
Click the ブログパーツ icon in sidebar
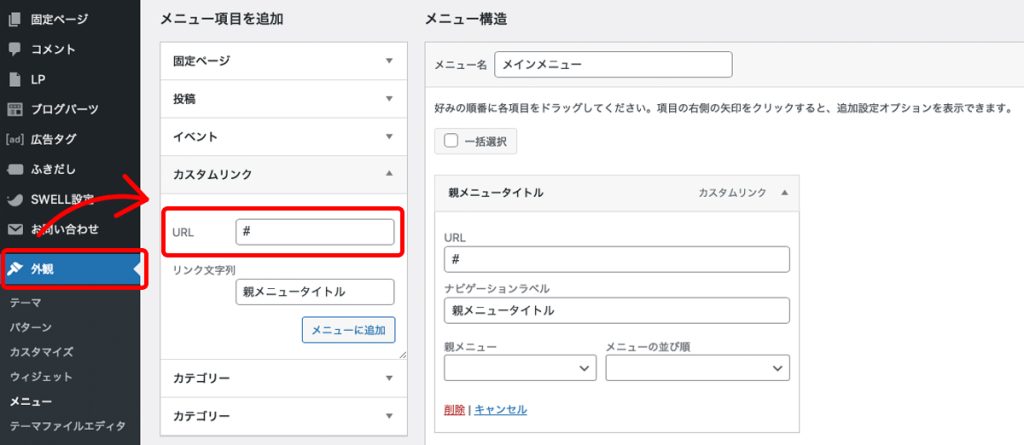pos(14,109)
